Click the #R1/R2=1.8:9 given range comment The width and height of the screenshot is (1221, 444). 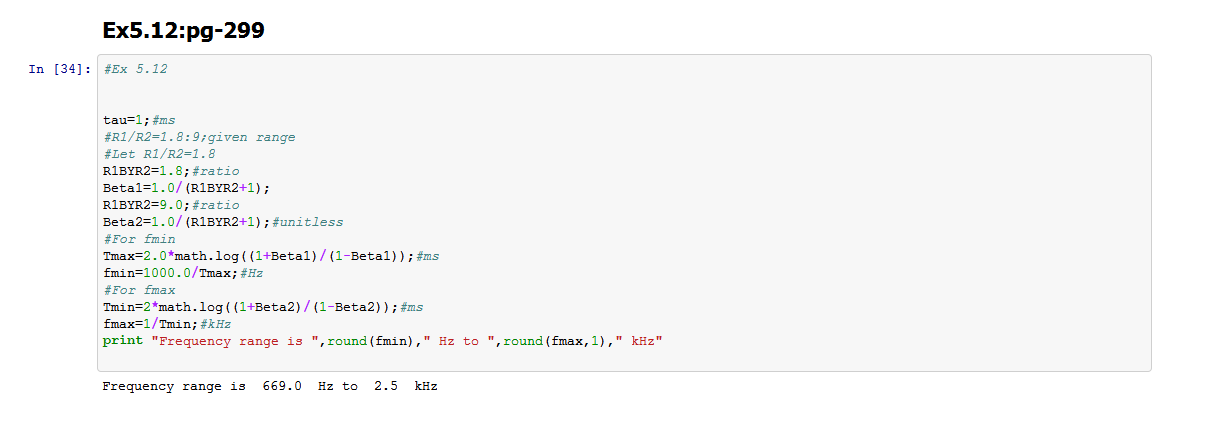click(199, 137)
